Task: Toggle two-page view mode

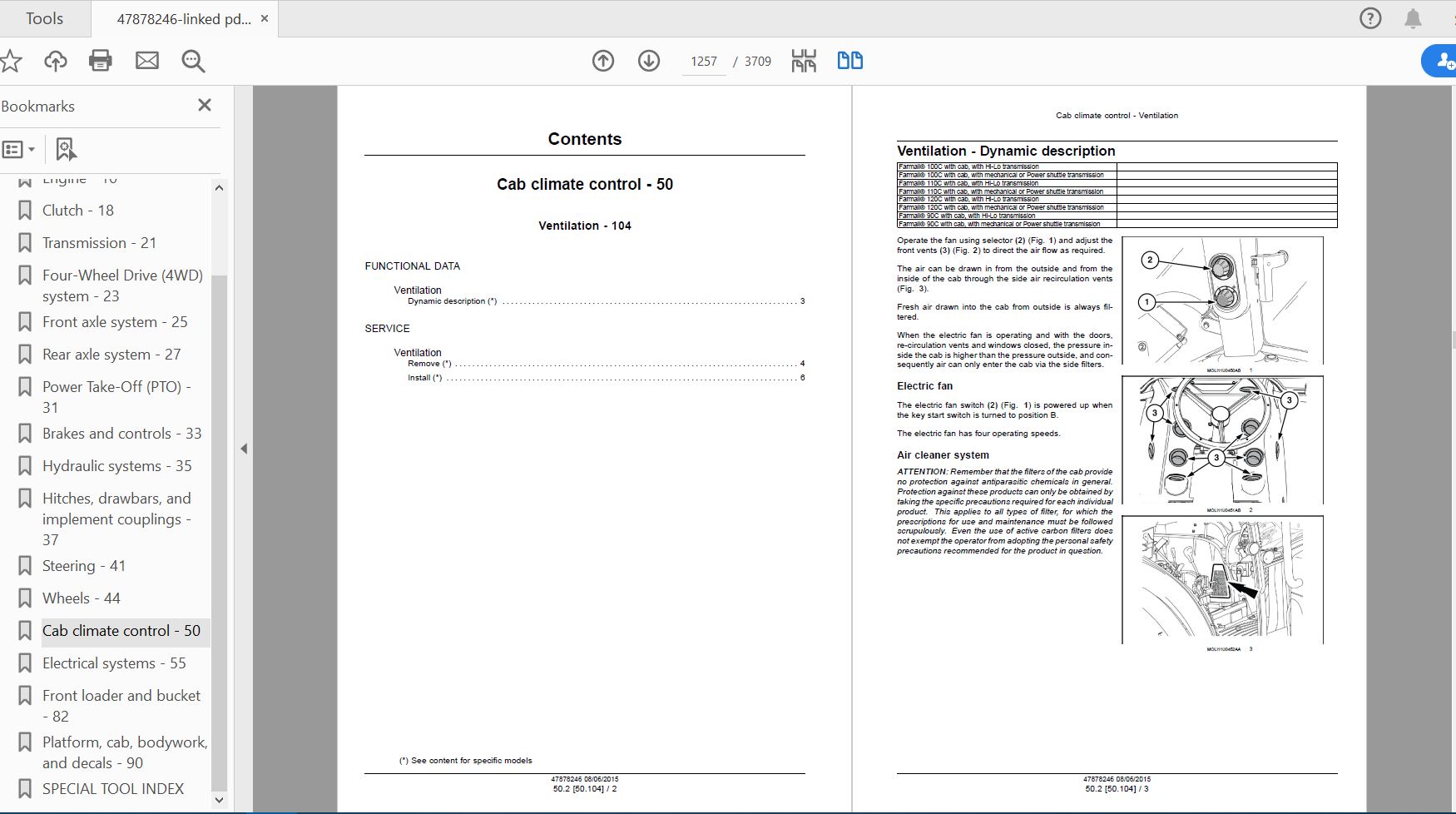Action: pos(849,61)
